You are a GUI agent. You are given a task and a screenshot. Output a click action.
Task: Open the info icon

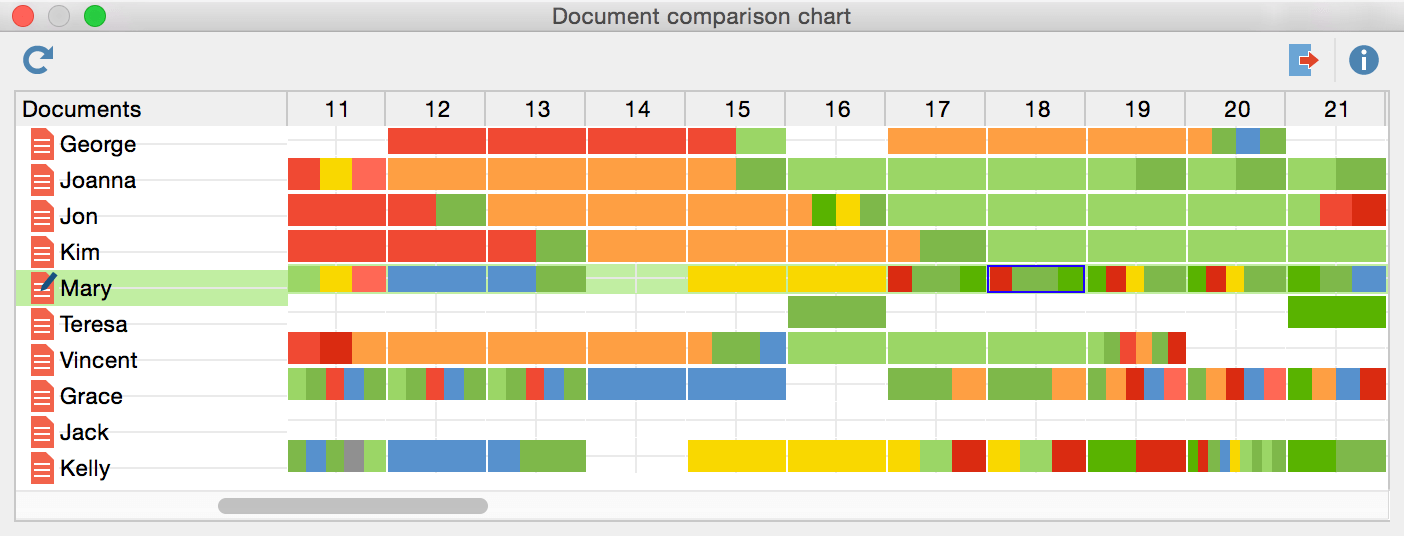click(1364, 61)
